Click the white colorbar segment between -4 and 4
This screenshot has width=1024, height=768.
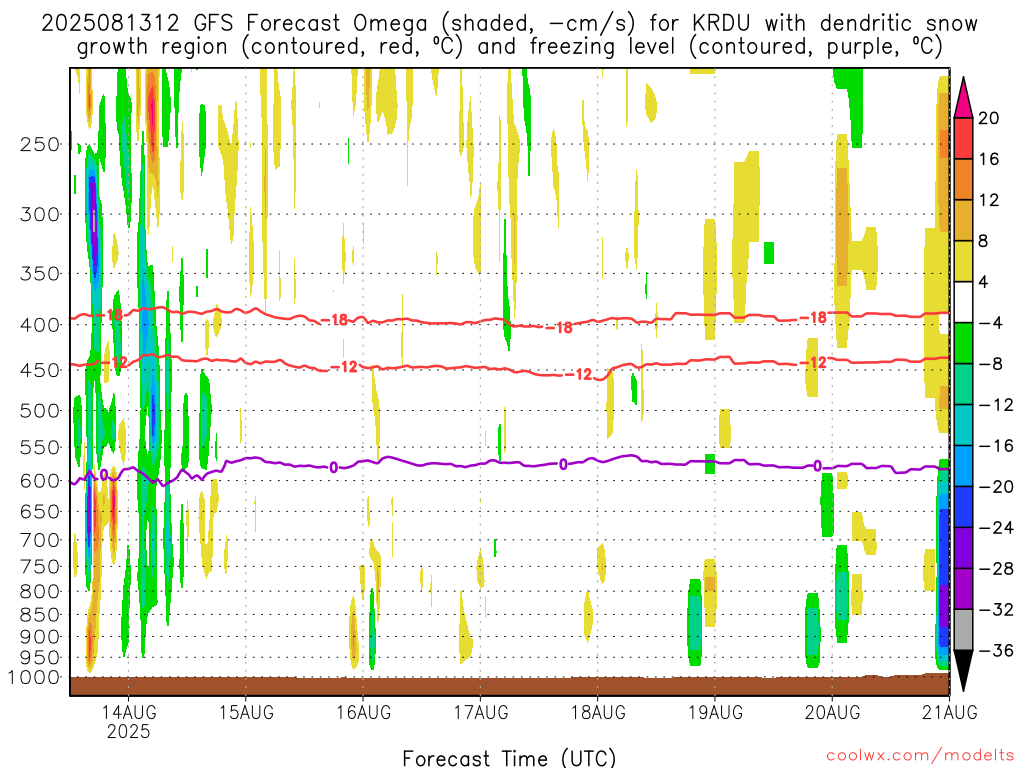point(963,302)
